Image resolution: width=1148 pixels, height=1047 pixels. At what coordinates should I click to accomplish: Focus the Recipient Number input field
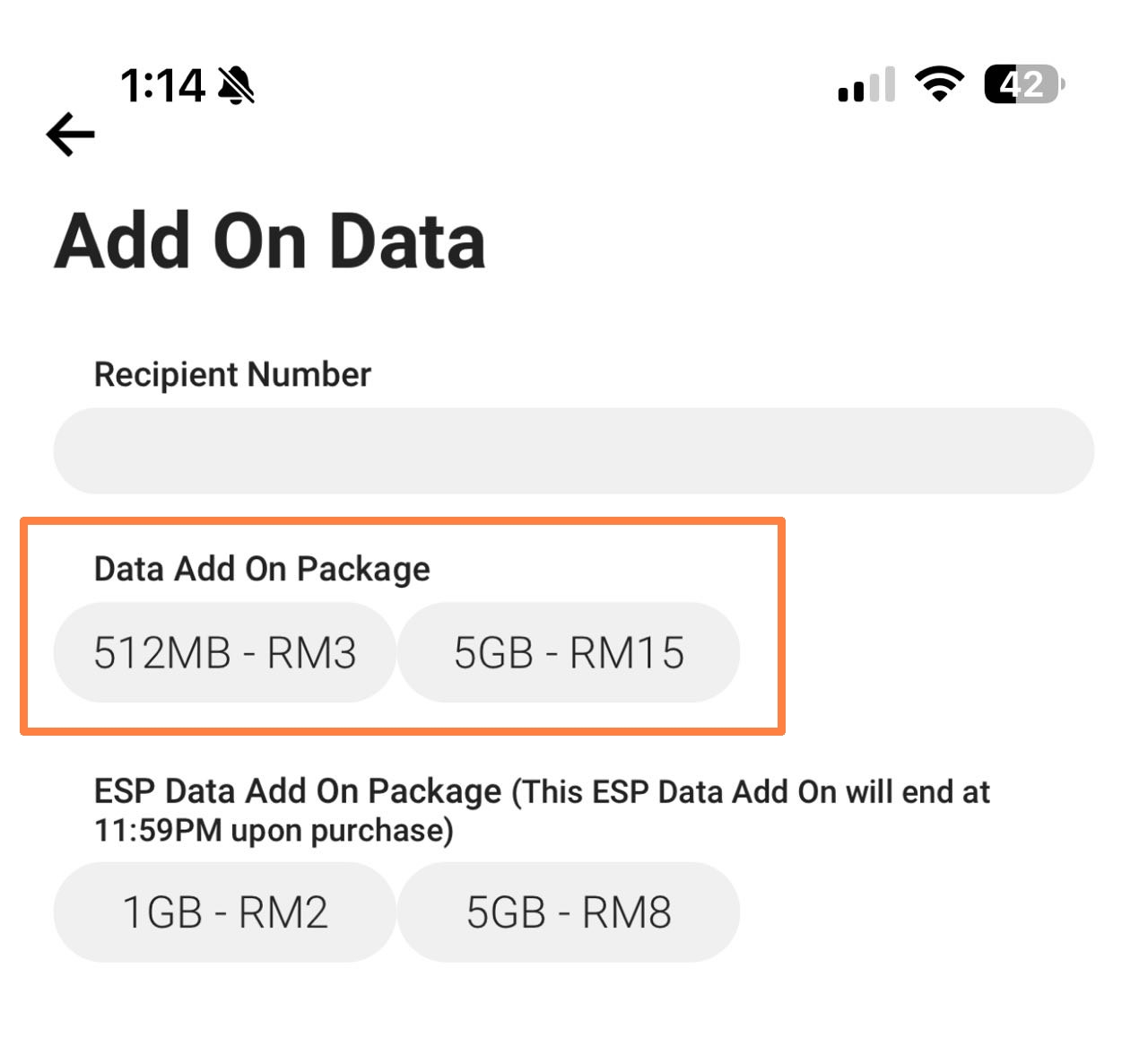(x=574, y=450)
